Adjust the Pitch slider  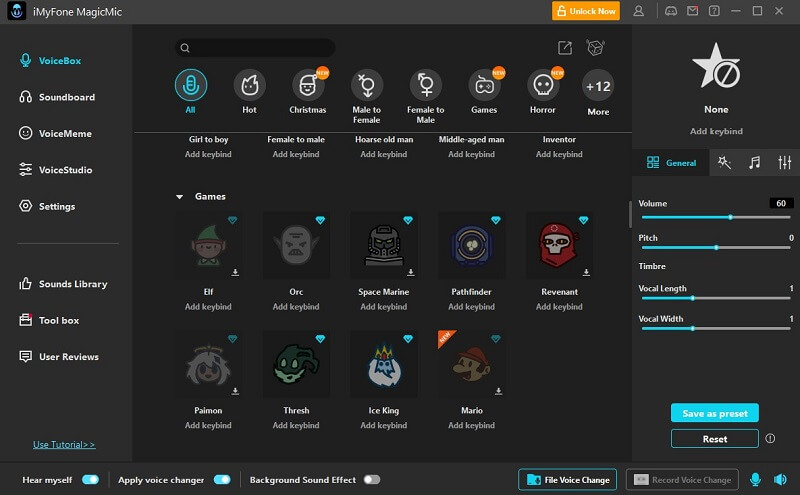pos(716,248)
